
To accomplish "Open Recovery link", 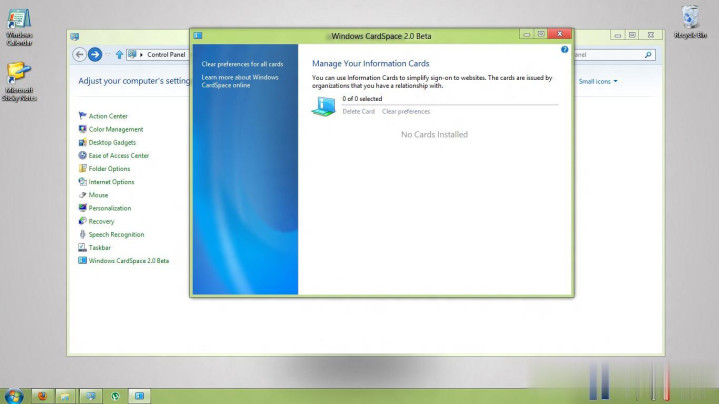I will (x=101, y=221).
